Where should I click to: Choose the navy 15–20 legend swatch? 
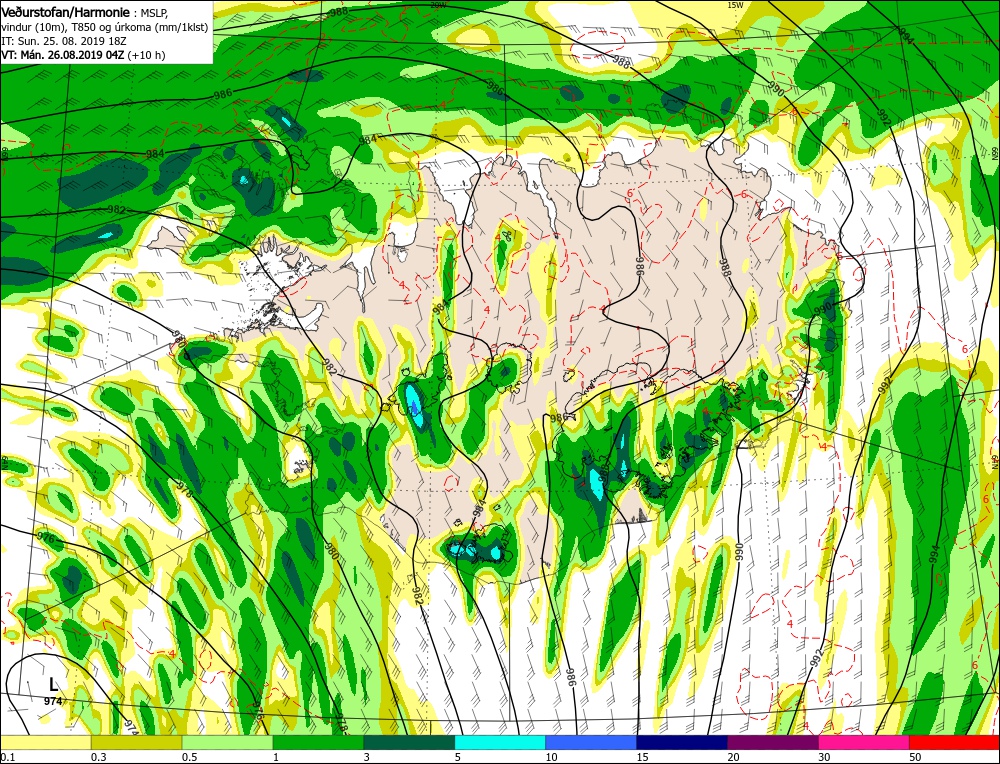point(682,742)
